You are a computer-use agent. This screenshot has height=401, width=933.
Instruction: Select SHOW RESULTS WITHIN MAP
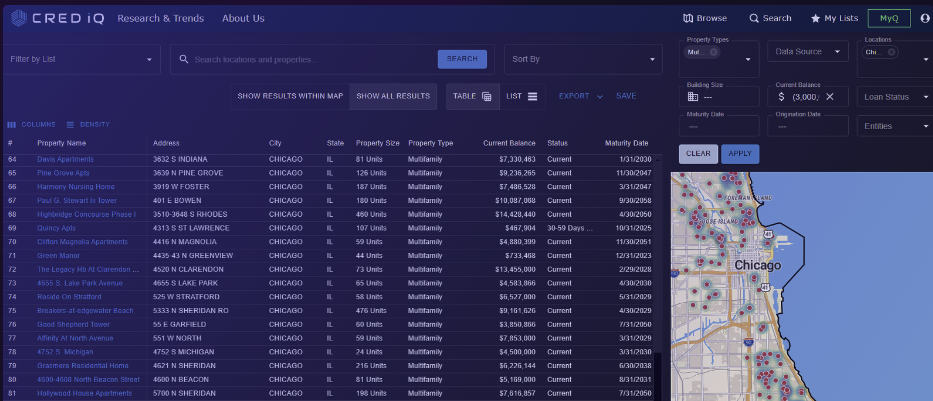coord(290,96)
